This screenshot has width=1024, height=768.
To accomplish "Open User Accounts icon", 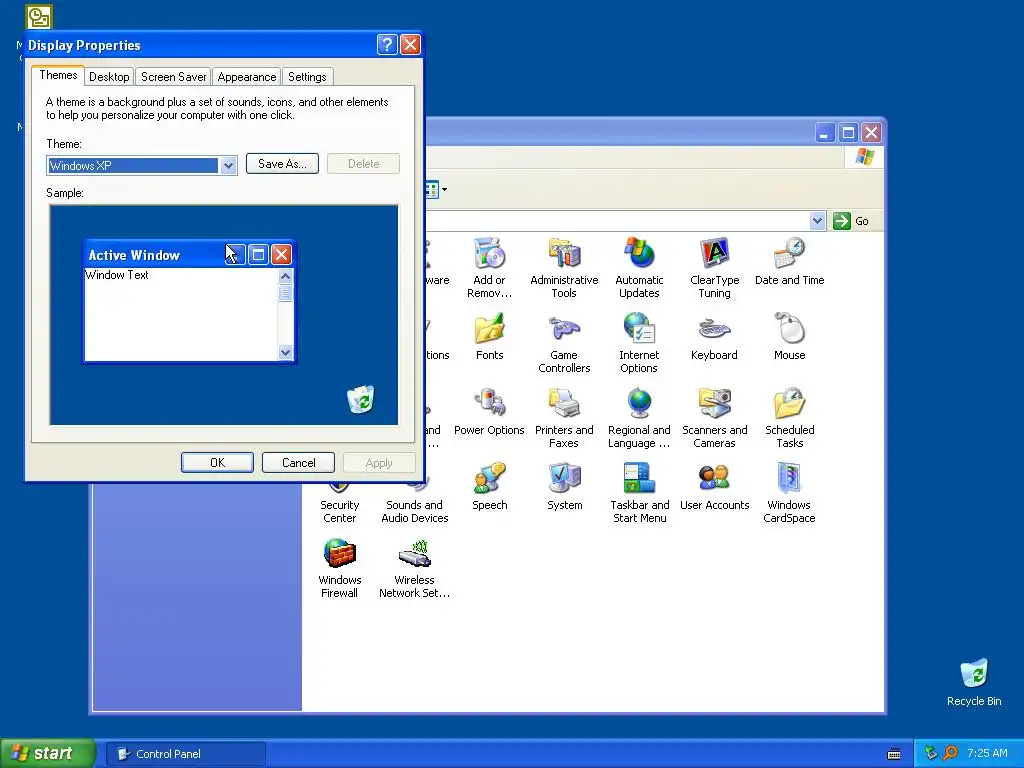I will (x=714, y=487).
